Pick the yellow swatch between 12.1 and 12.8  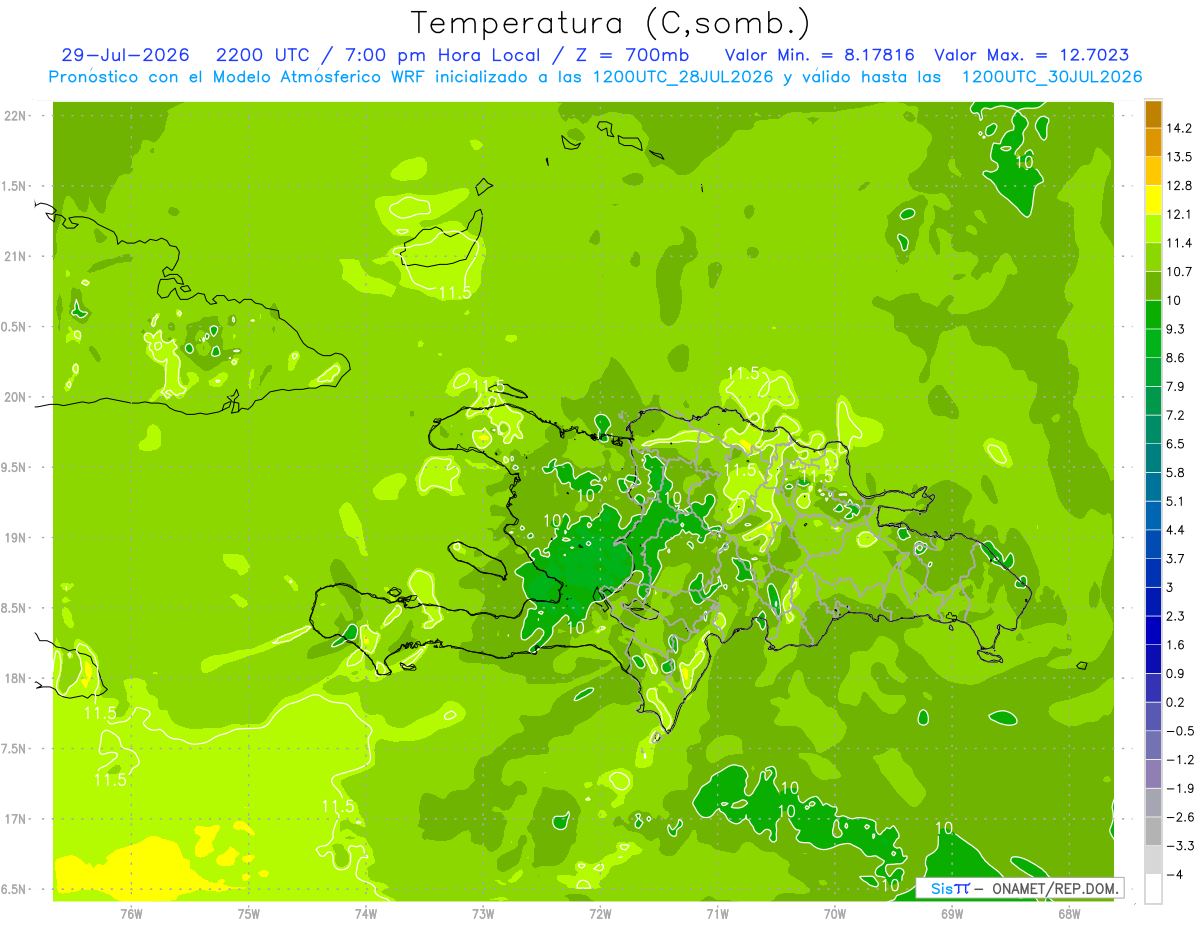pyautogui.click(x=1153, y=201)
